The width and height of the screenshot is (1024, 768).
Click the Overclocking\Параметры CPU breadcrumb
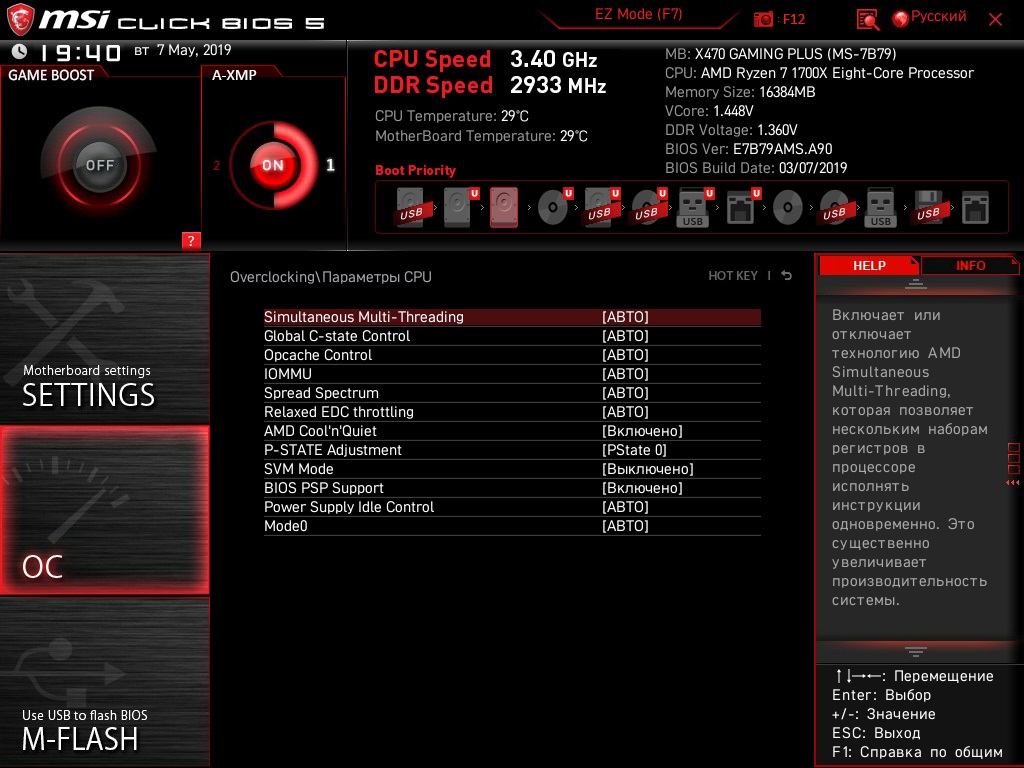(x=330, y=277)
